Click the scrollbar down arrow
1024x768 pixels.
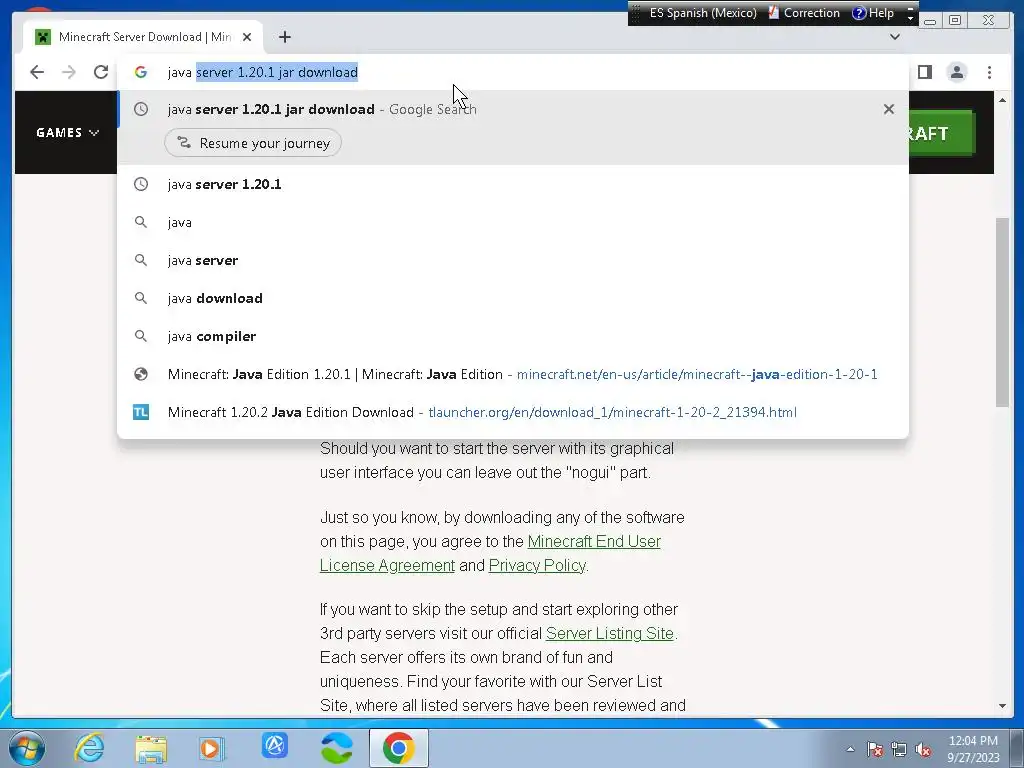click(1002, 706)
